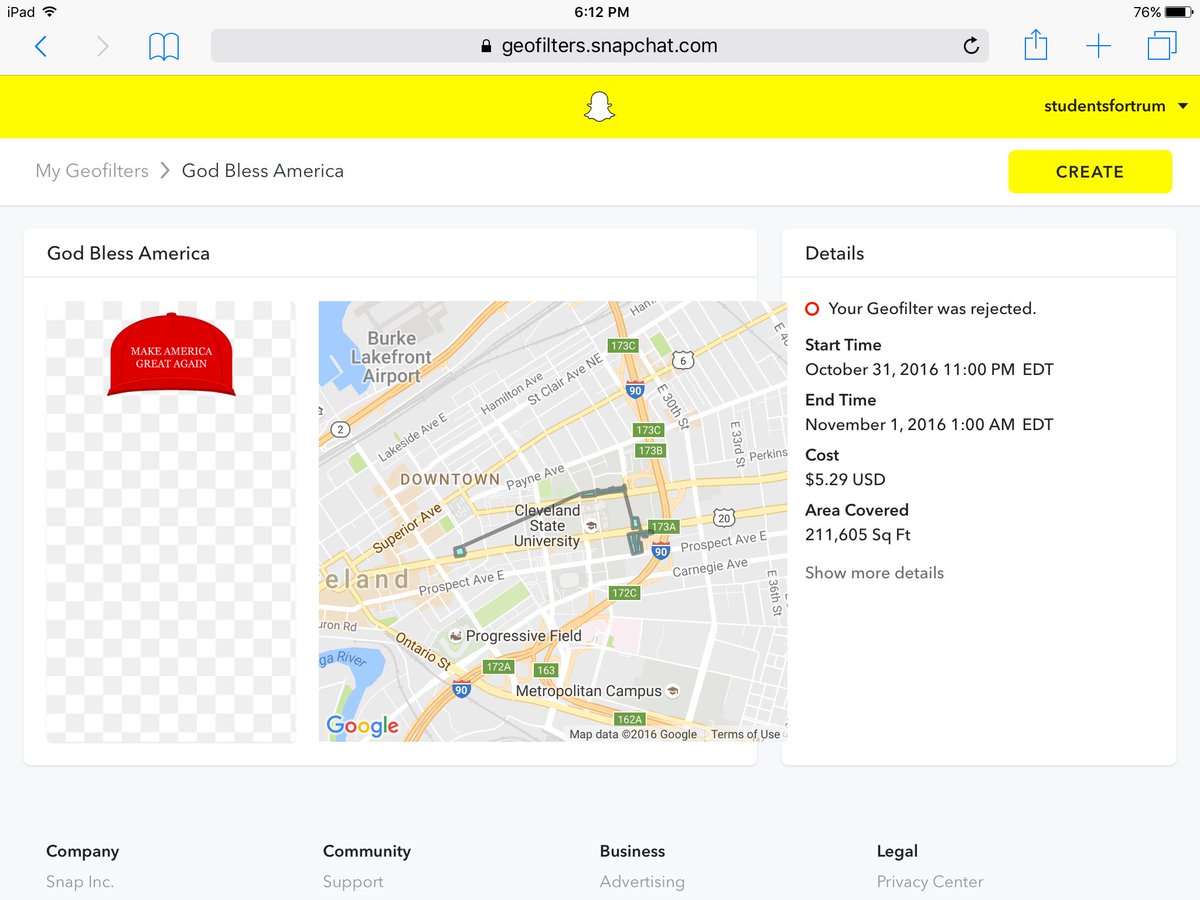Click the Map data ©2016 Google text

click(633, 734)
